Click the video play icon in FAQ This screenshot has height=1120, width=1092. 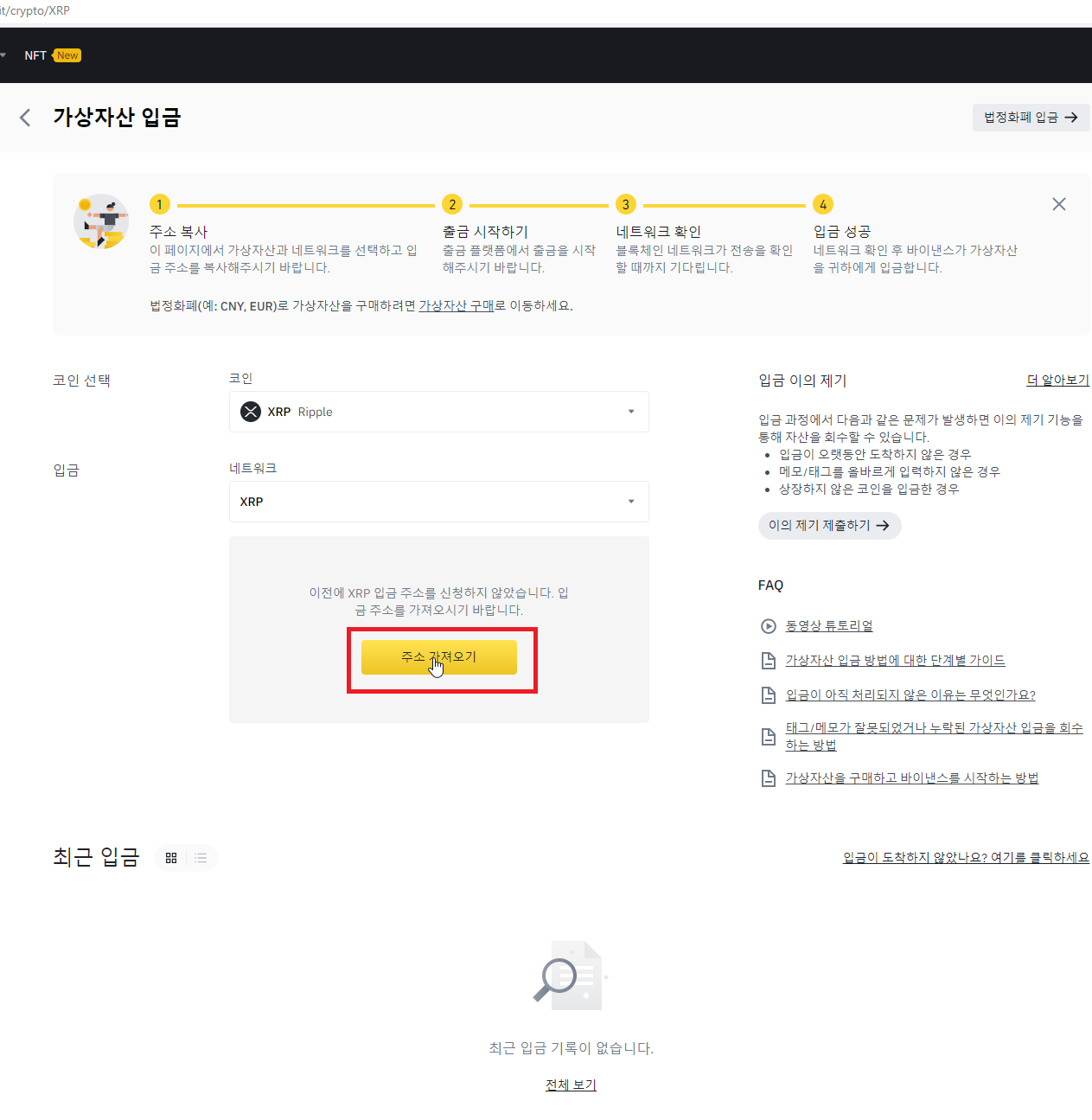point(768,626)
